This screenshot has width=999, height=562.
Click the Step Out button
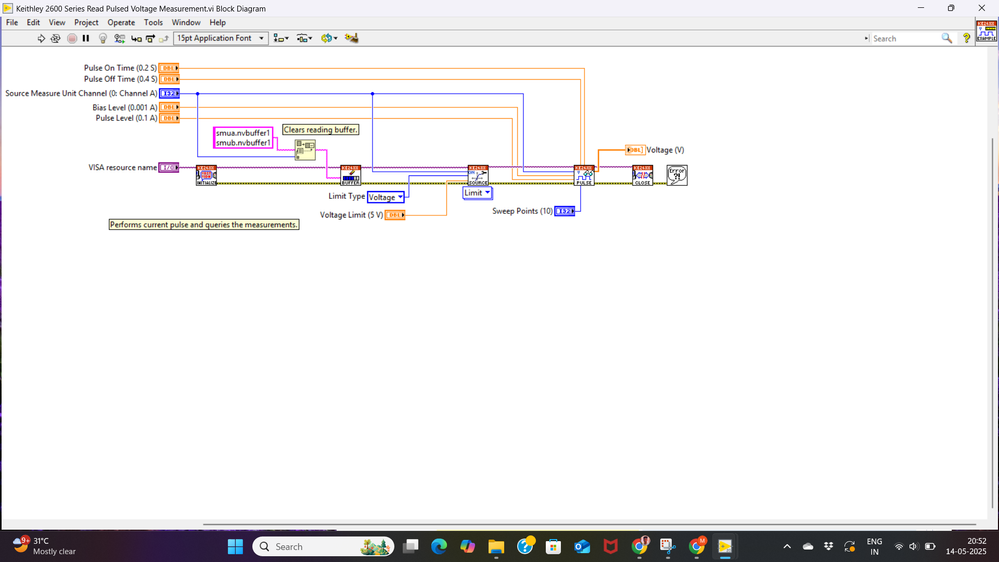click(164, 38)
